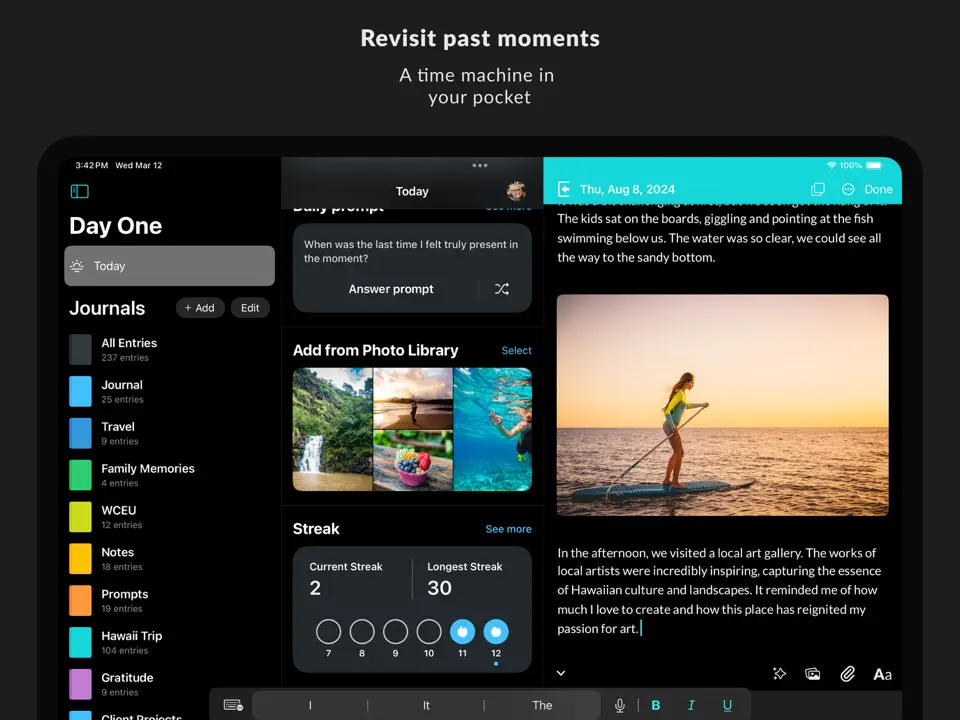The image size is (960, 720).
Task: Select the waterfall photo thumbnail
Action: click(332, 429)
